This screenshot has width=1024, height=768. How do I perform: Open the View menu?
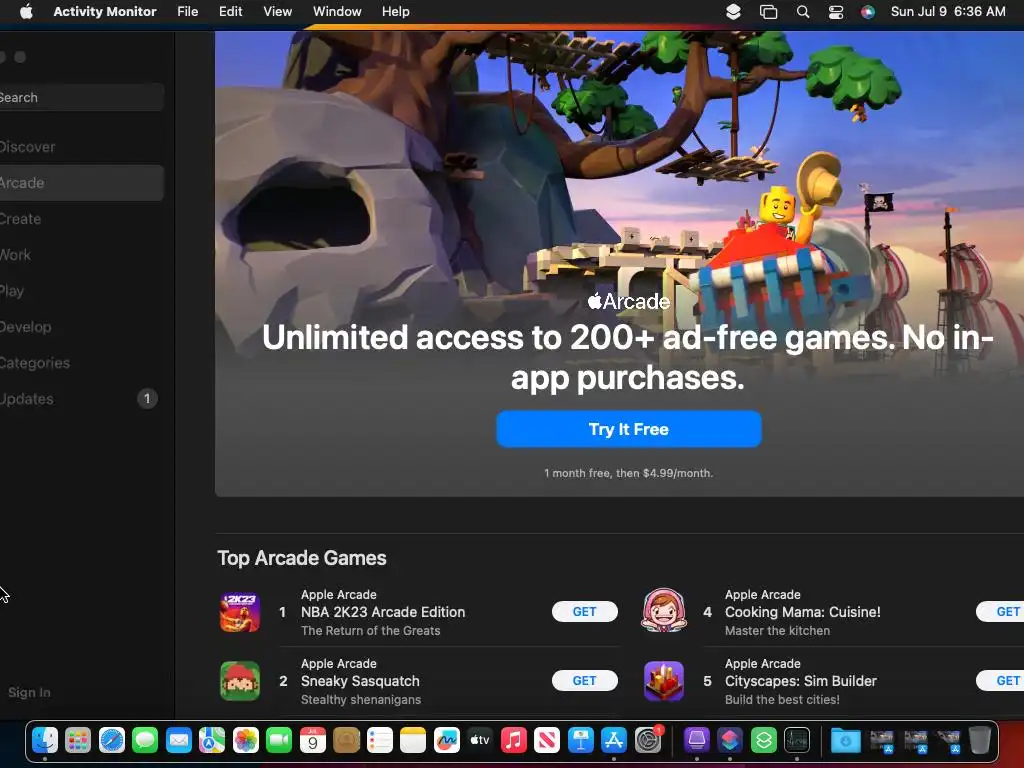coord(278,11)
